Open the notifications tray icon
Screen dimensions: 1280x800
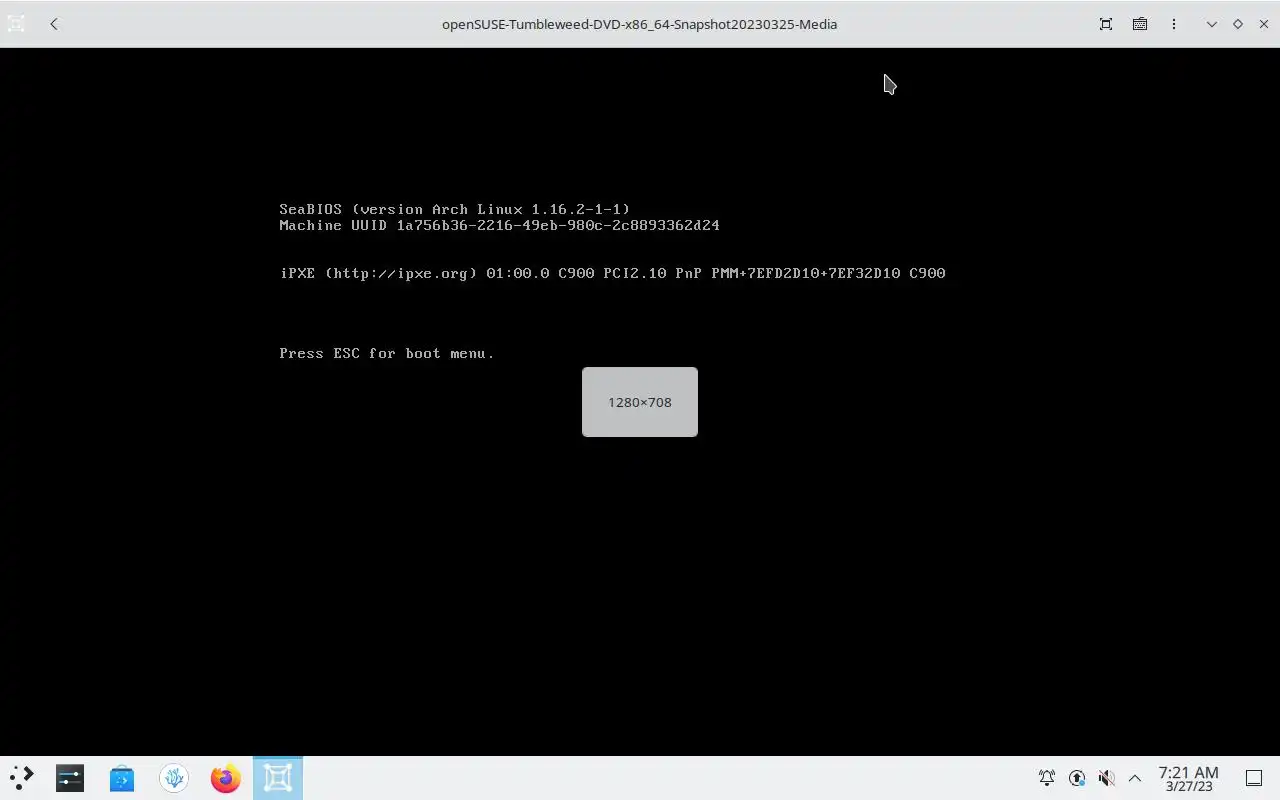[1047, 778]
